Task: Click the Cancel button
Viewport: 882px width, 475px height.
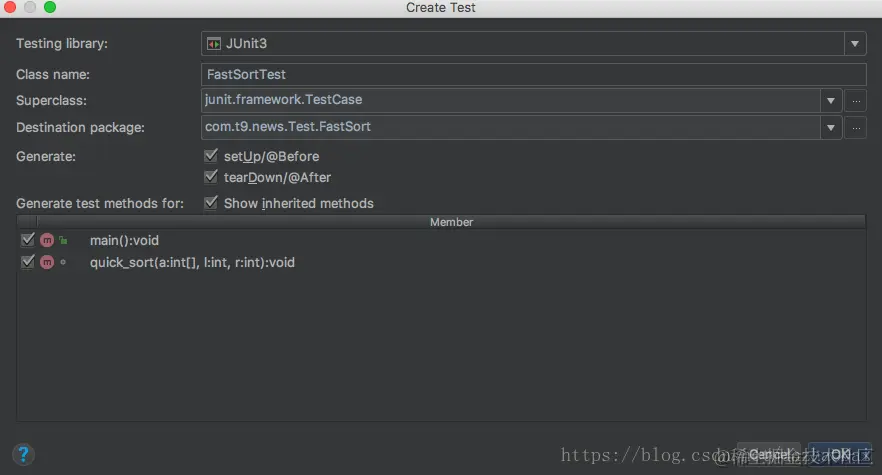Action: [768, 454]
